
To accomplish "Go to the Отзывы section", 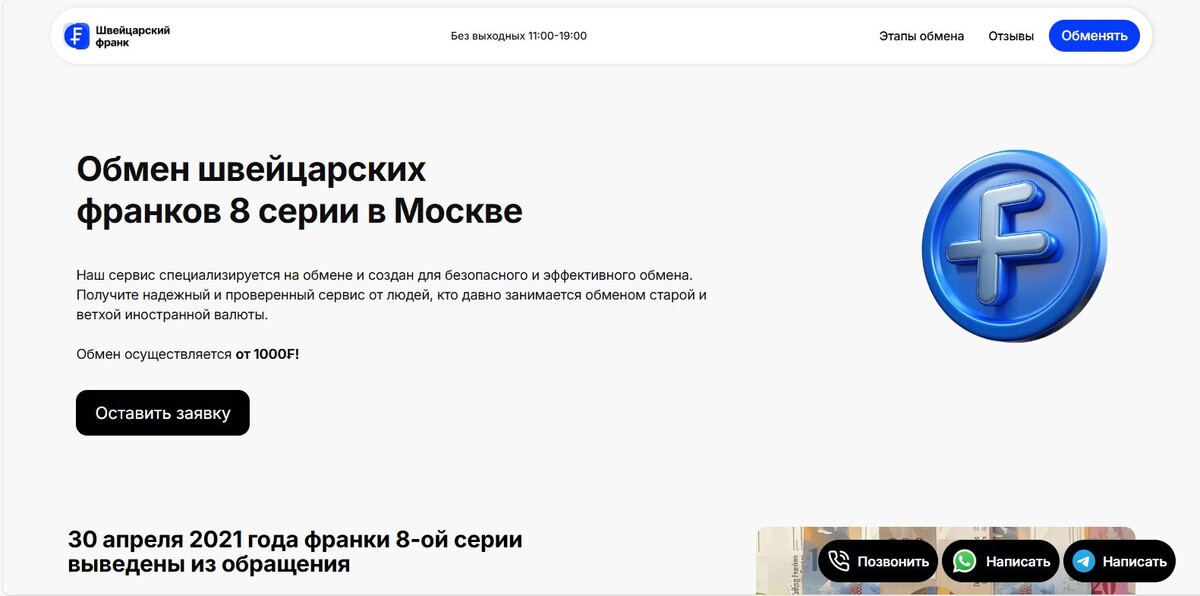I will pos(1010,36).
